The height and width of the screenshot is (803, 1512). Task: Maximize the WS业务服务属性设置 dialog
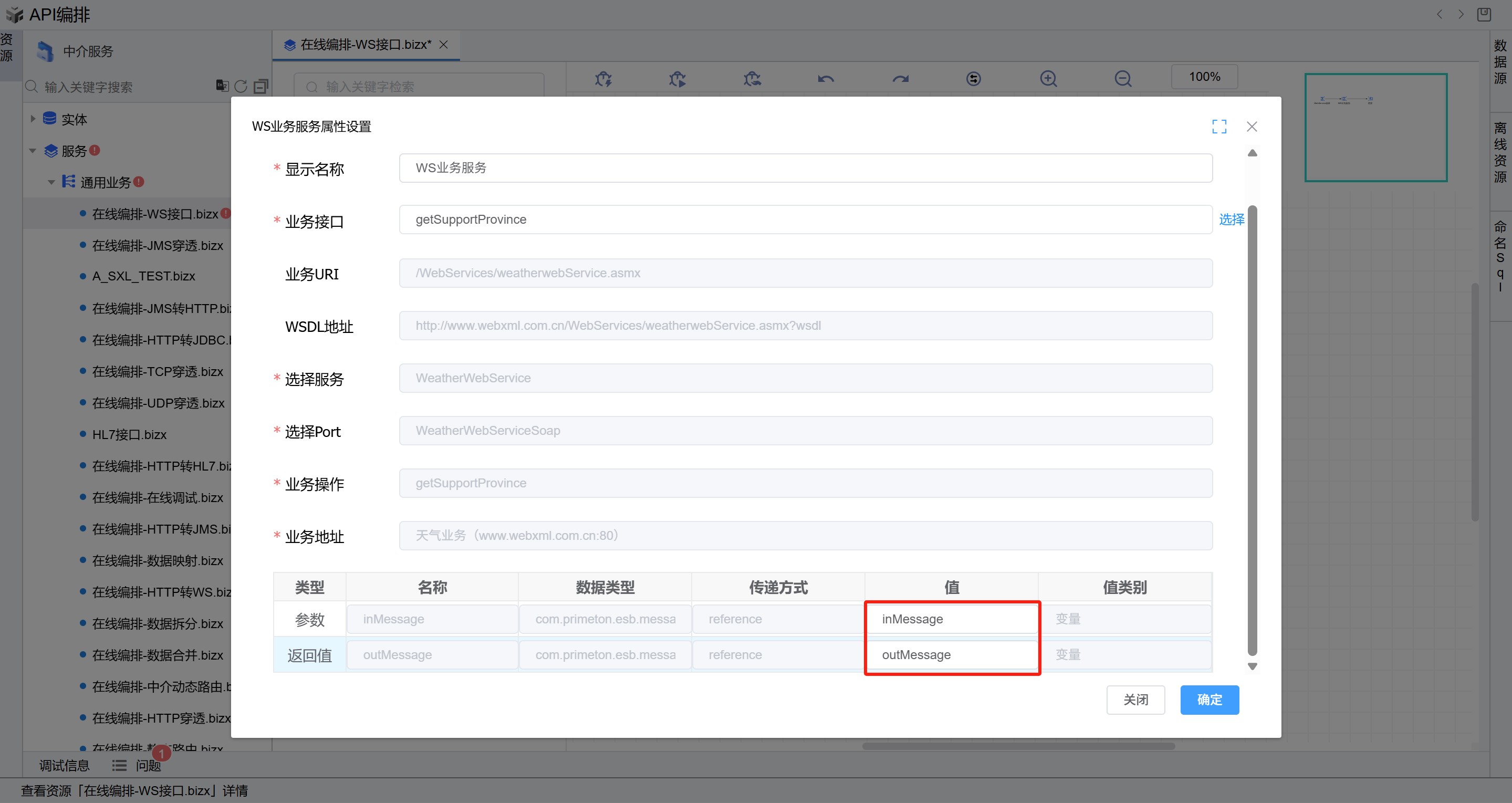point(1219,127)
